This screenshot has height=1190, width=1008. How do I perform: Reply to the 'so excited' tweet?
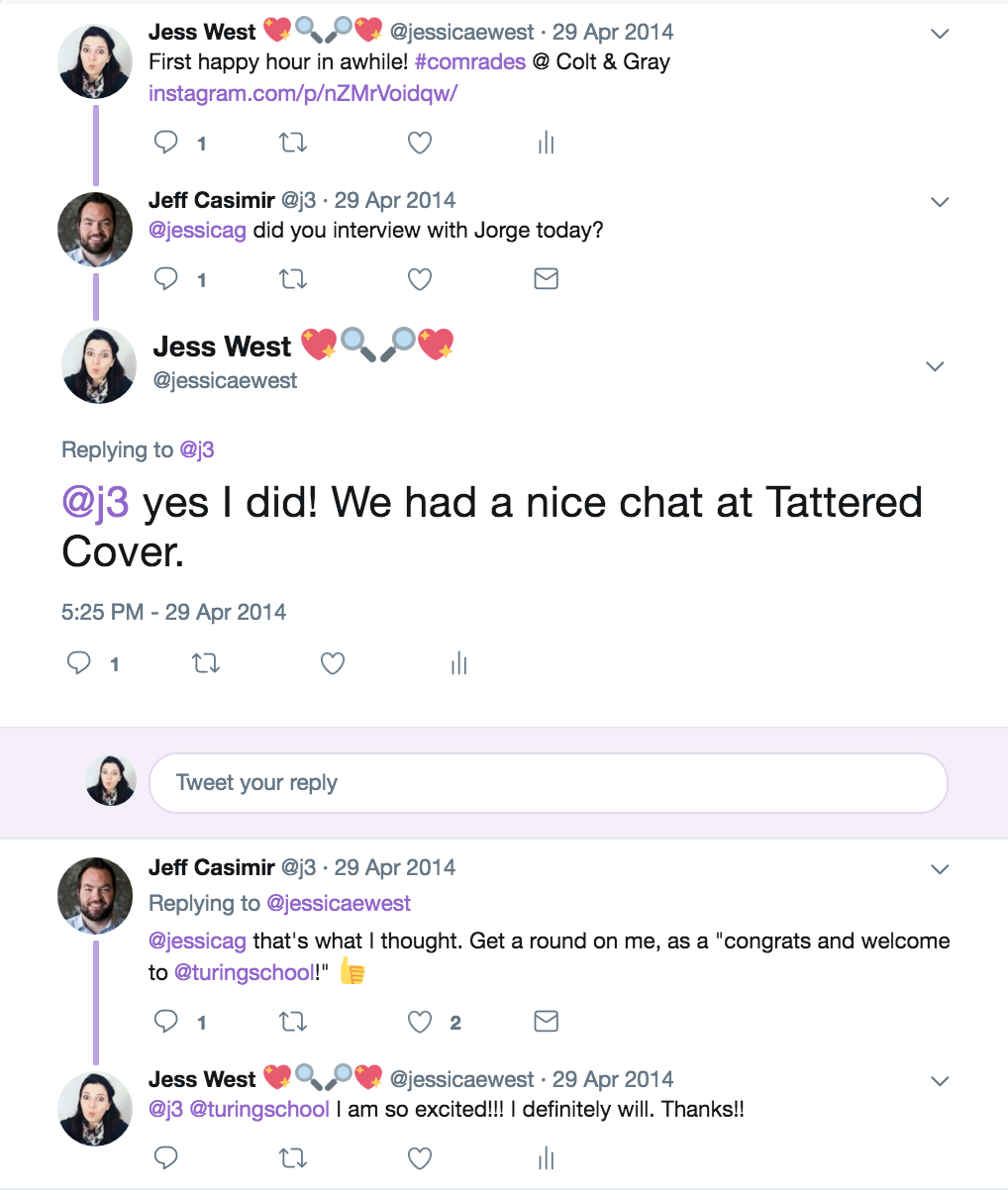(x=166, y=1157)
